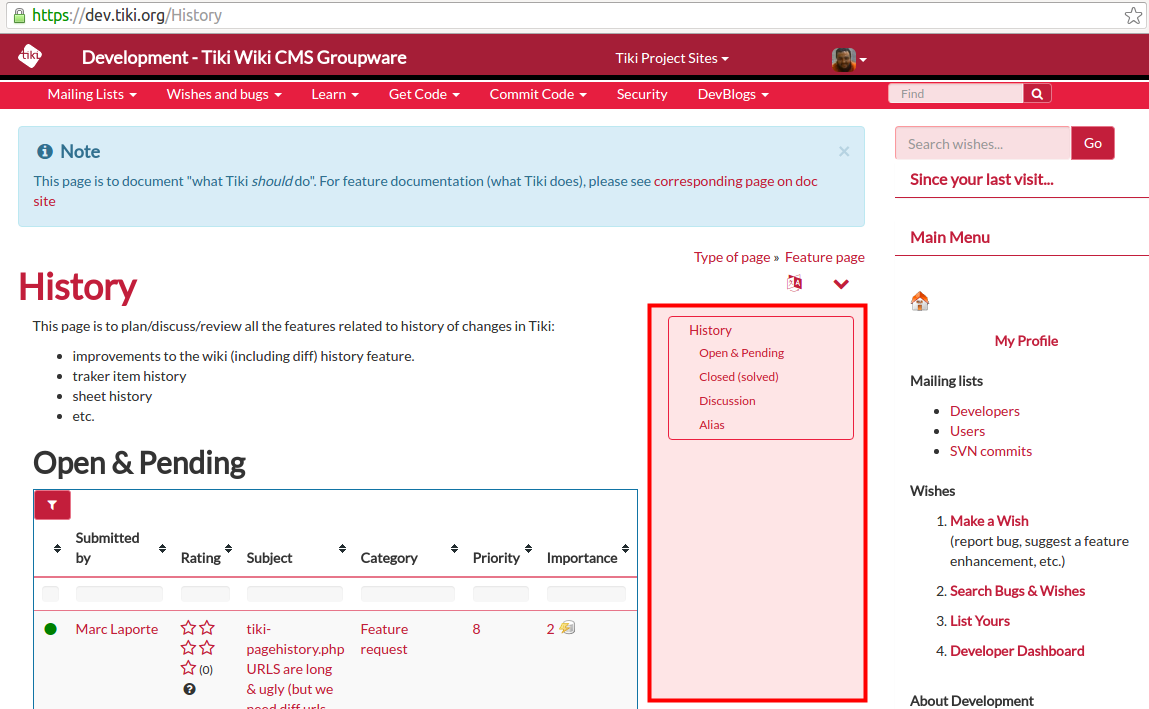Open Tiki Project Sites dropdown
1149x709 pixels.
[x=672, y=59]
